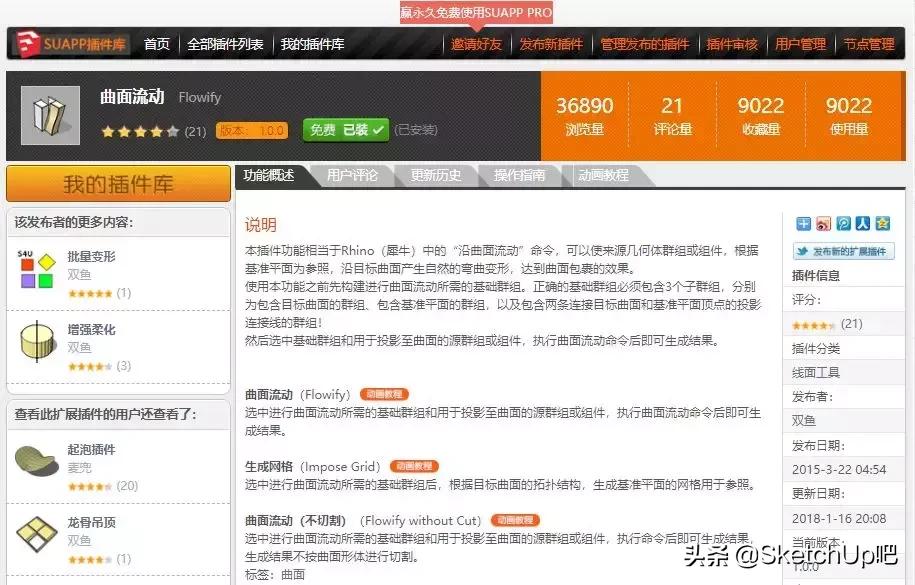Click the 版本 1.0.0 badge

click(x=252, y=131)
